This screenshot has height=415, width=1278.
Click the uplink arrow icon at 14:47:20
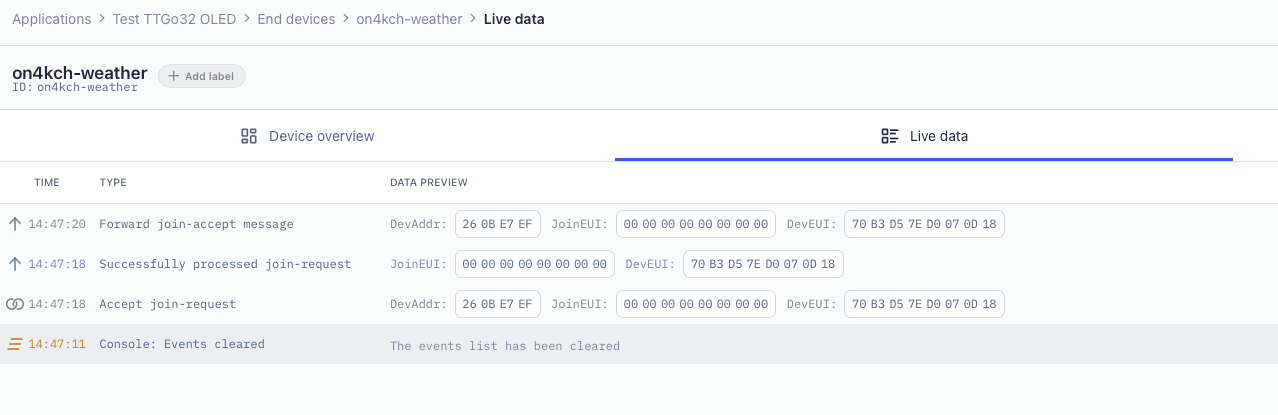coord(15,224)
